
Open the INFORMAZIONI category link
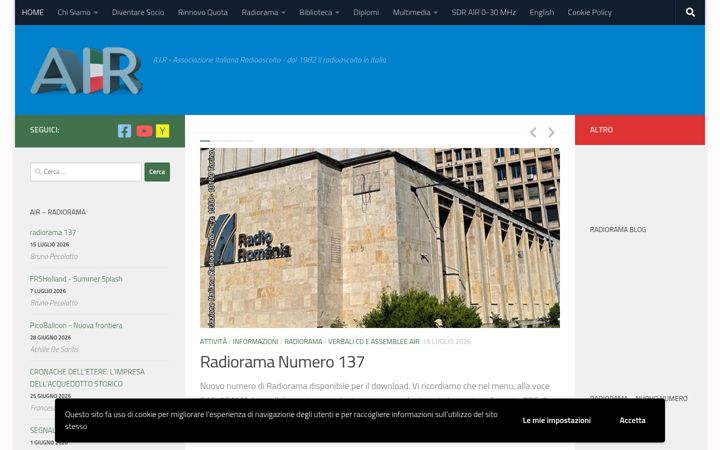255,342
